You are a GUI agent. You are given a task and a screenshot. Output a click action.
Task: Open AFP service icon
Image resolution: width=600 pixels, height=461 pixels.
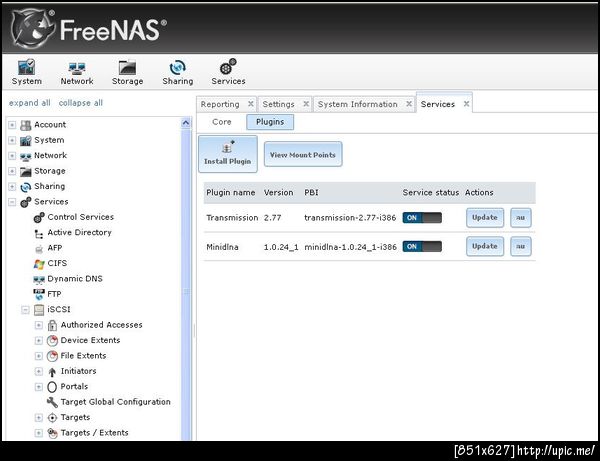(x=39, y=249)
